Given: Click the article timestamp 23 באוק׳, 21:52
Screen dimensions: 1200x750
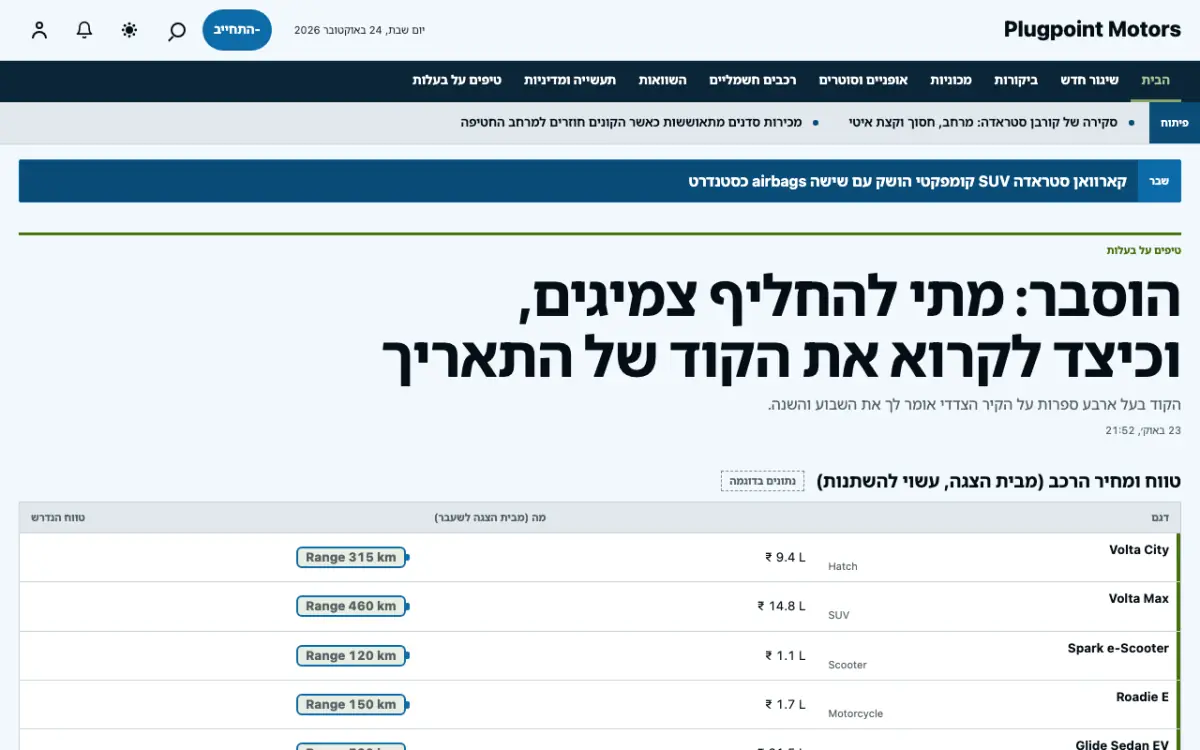Looking at the screenshot, I should click(1143, 431).
